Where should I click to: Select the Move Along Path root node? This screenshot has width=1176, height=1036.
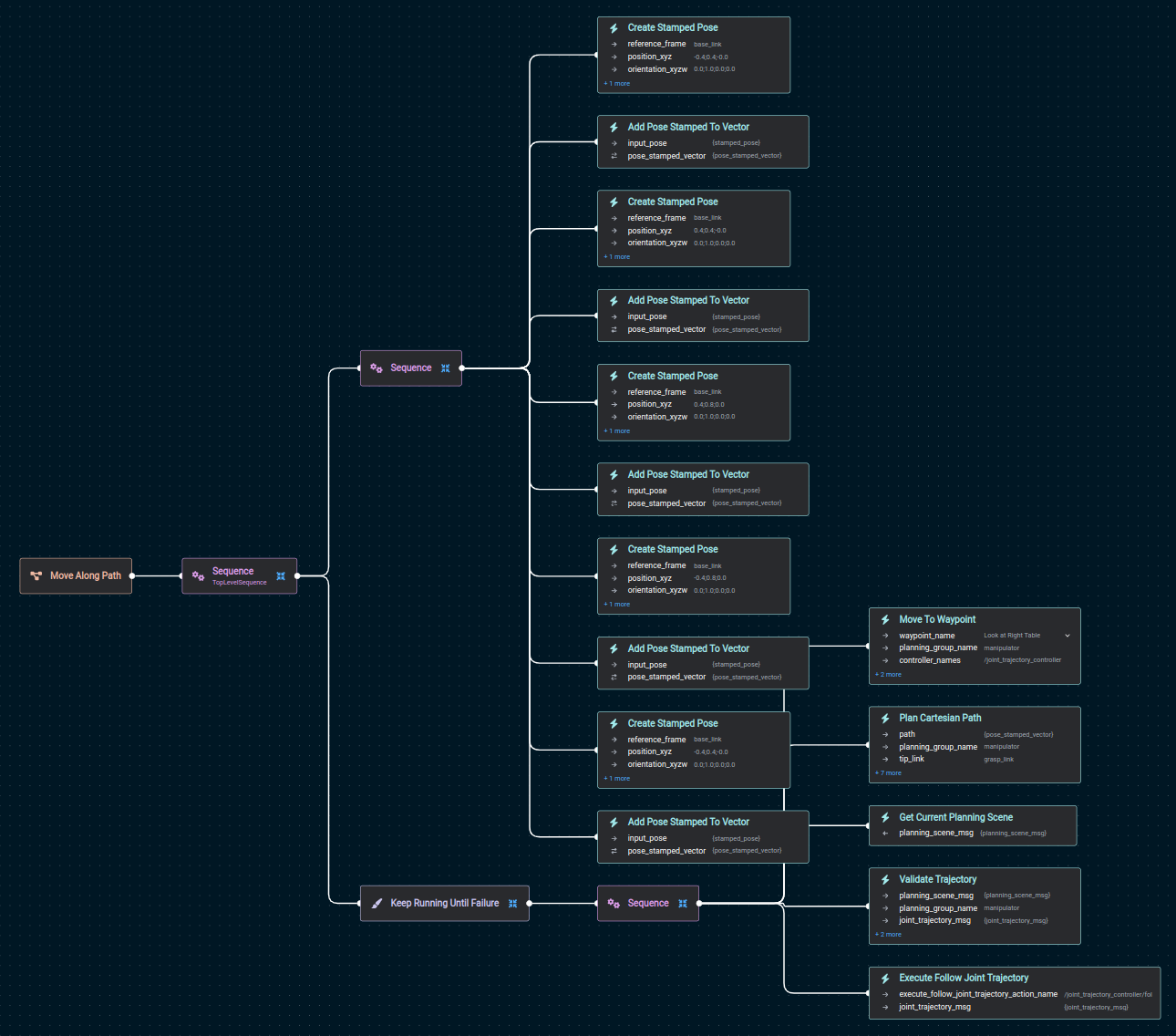coord(76,575)
